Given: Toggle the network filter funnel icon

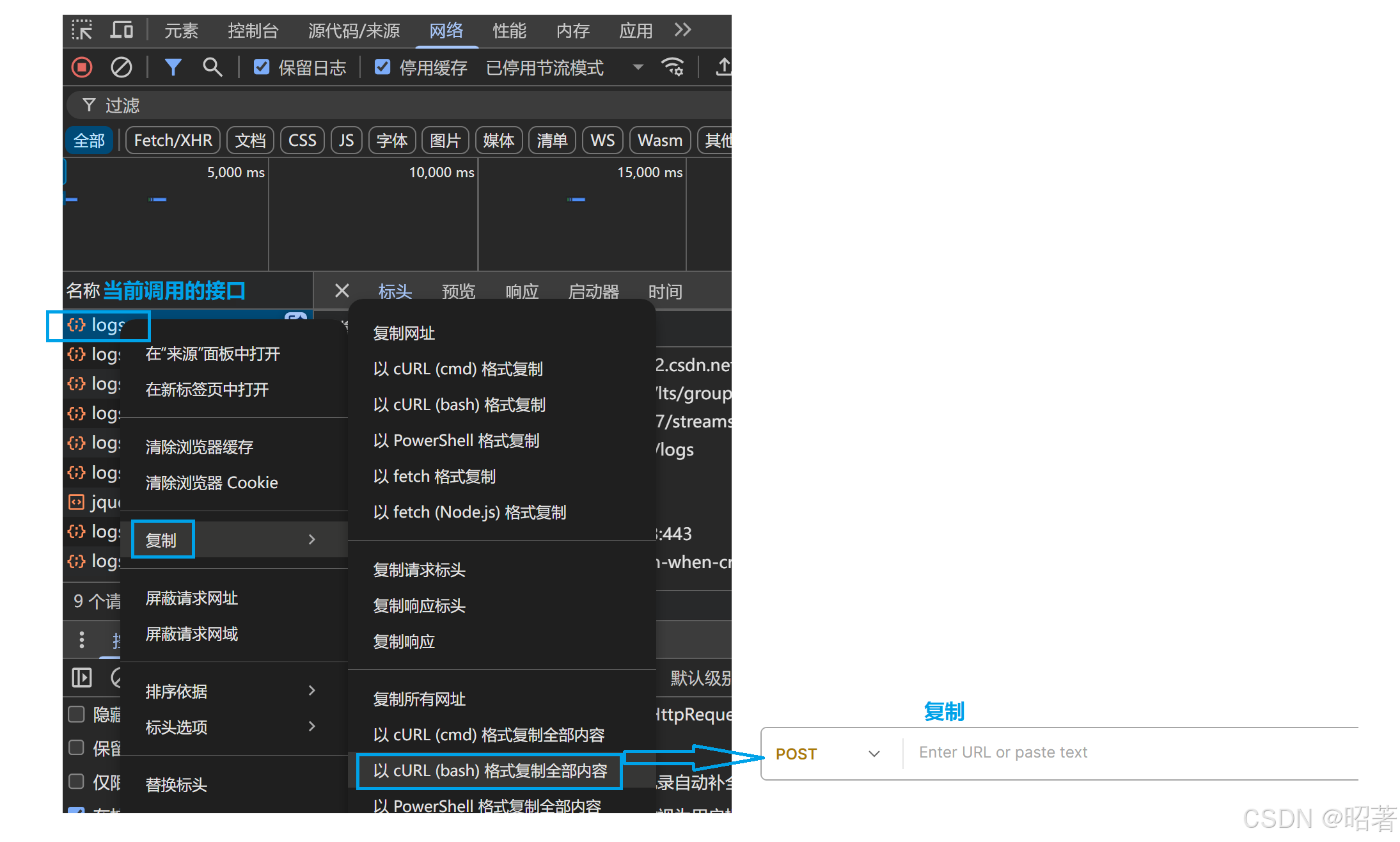Looking at the screenshot, I should click(x=173, y=67).
